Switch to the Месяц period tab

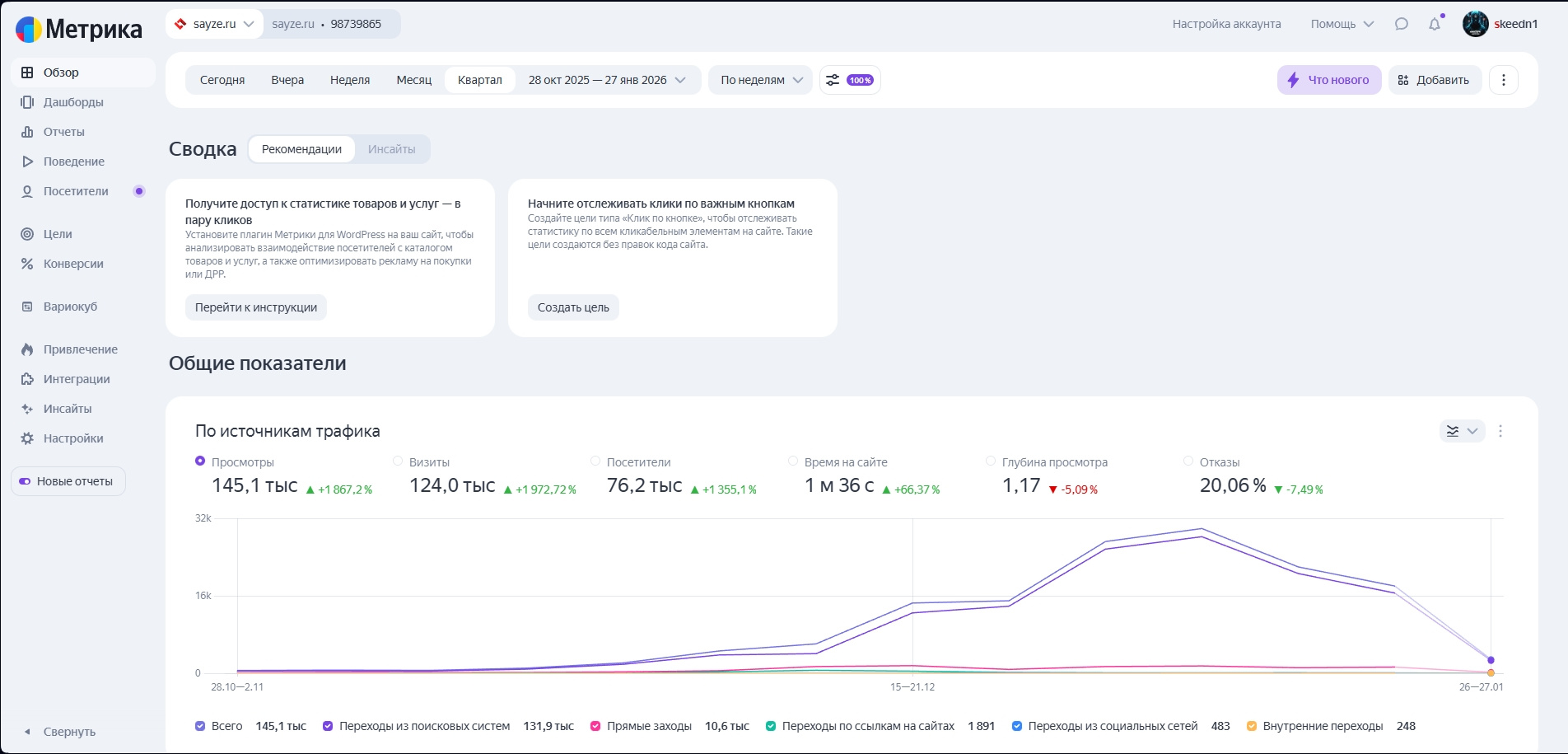pyautogui.click(x=413, y=80)
